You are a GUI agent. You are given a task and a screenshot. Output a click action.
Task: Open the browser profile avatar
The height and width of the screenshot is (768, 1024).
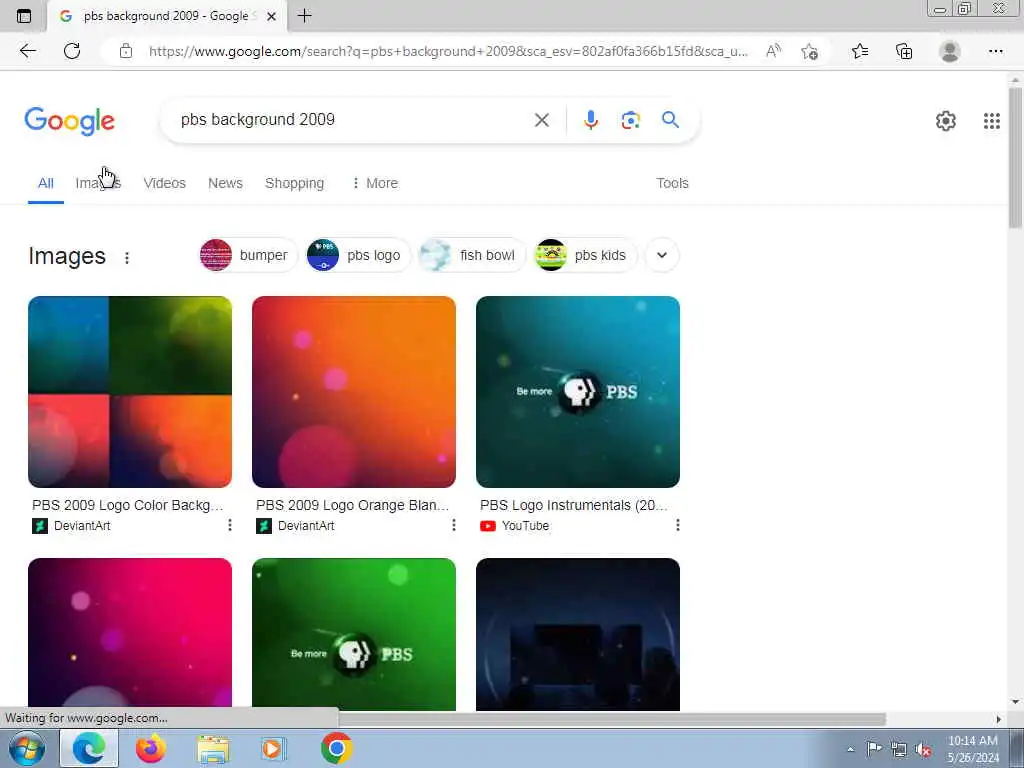[x=950, y=51]
